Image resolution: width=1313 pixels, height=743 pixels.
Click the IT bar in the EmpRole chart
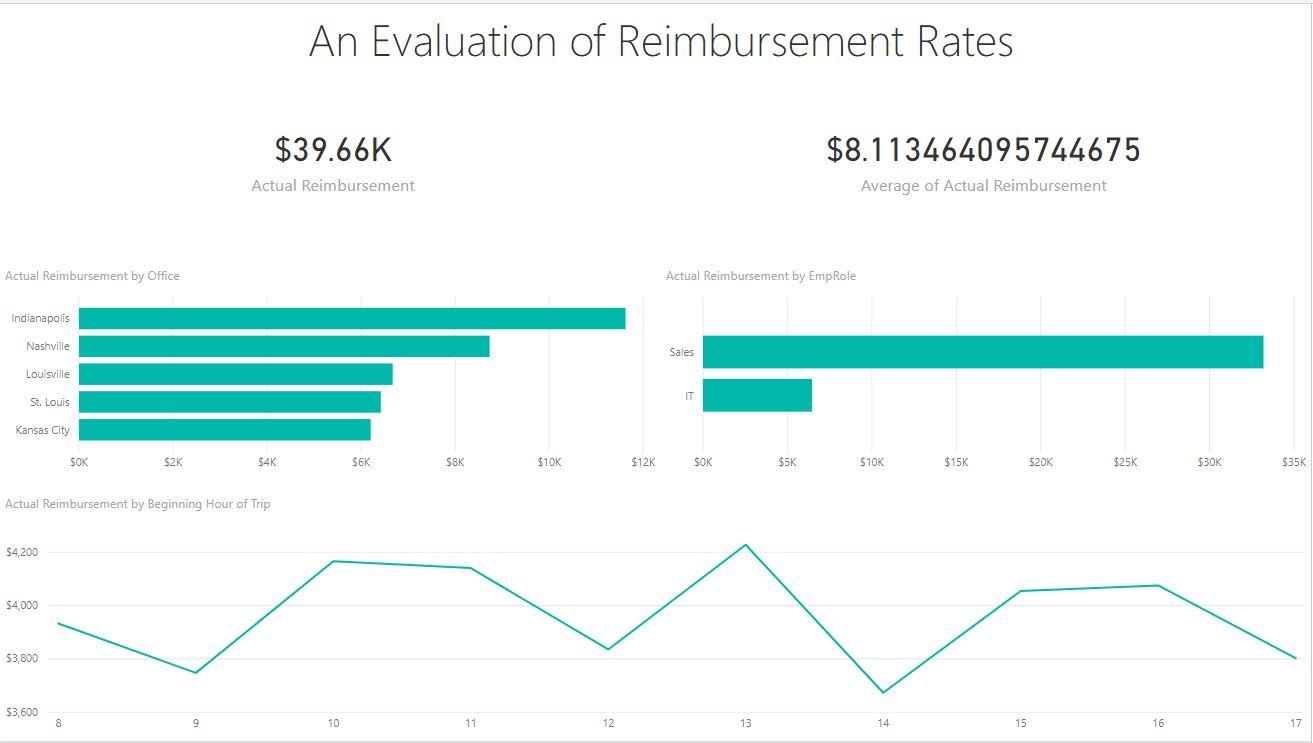[757, 394]
